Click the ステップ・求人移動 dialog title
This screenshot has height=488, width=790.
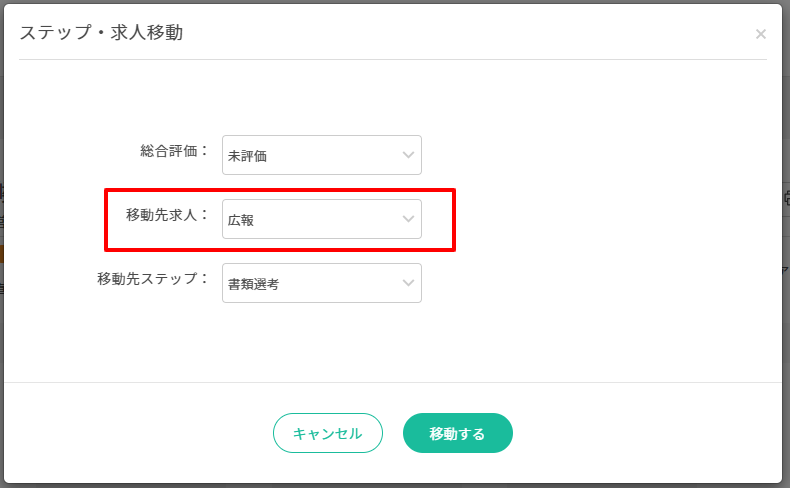(101, 33)
